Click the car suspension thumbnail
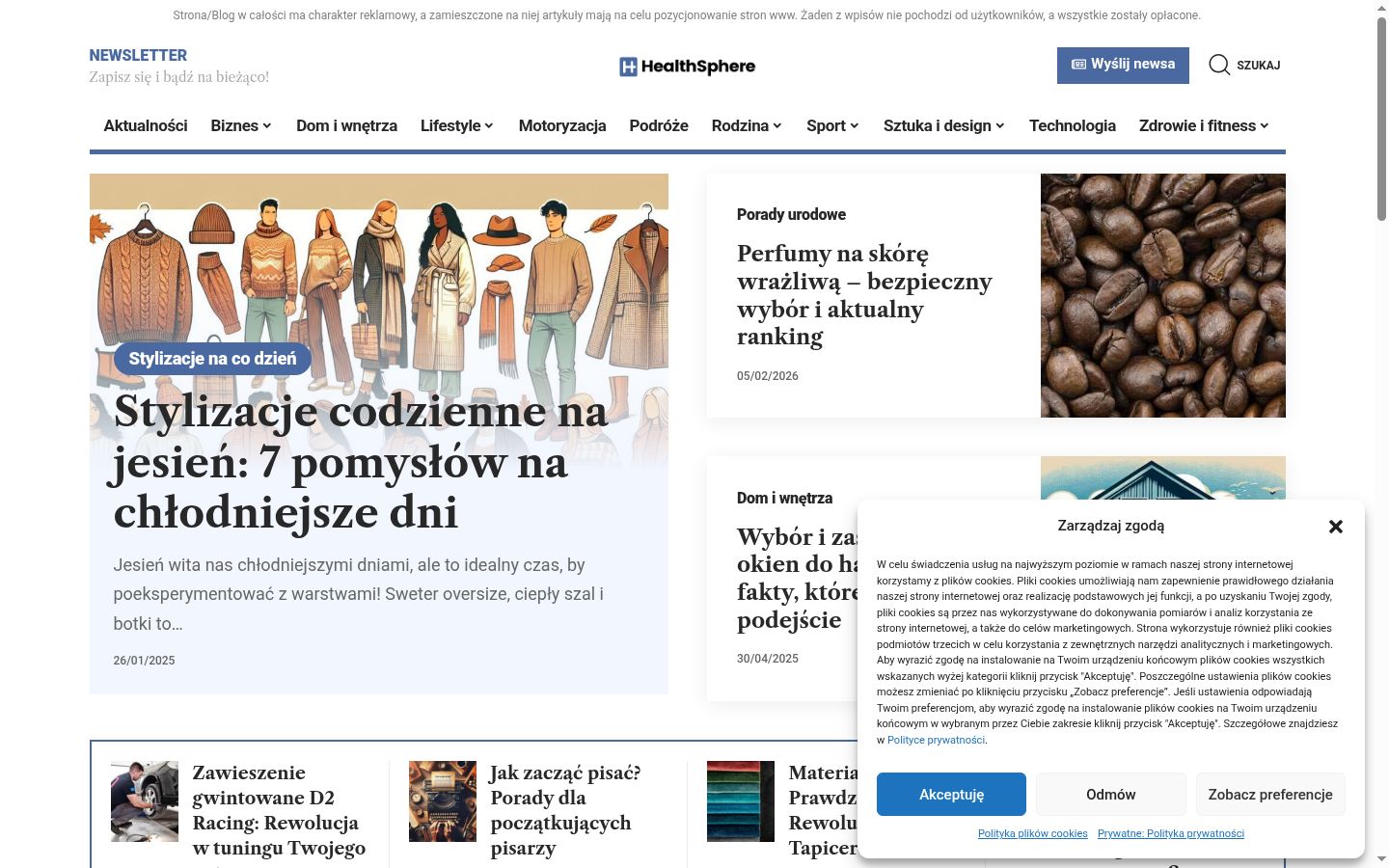 point(145,801)
